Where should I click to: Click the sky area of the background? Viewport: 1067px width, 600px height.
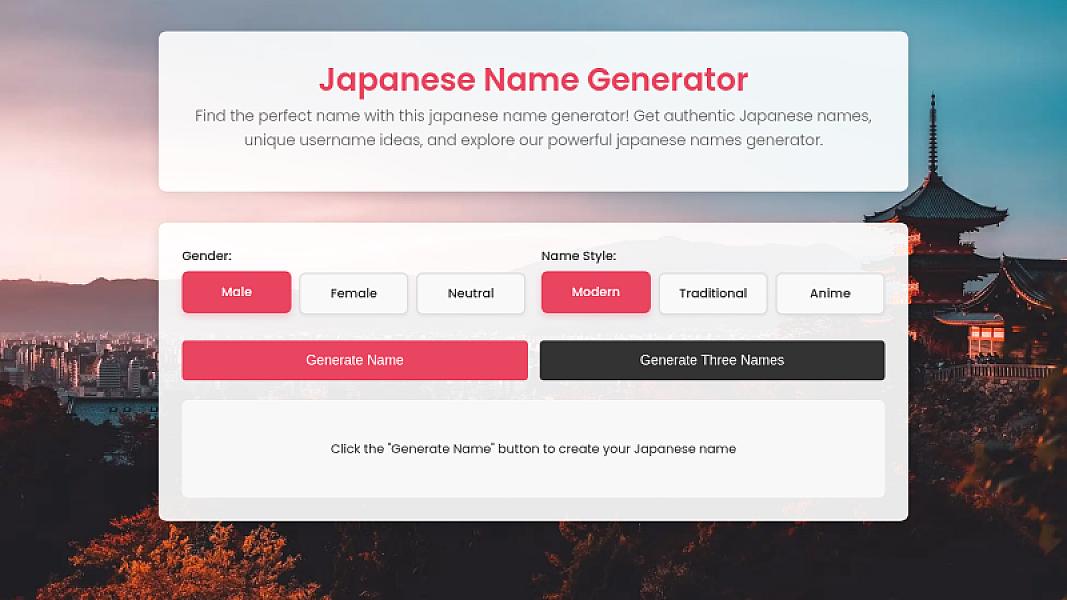coord(80,60)
